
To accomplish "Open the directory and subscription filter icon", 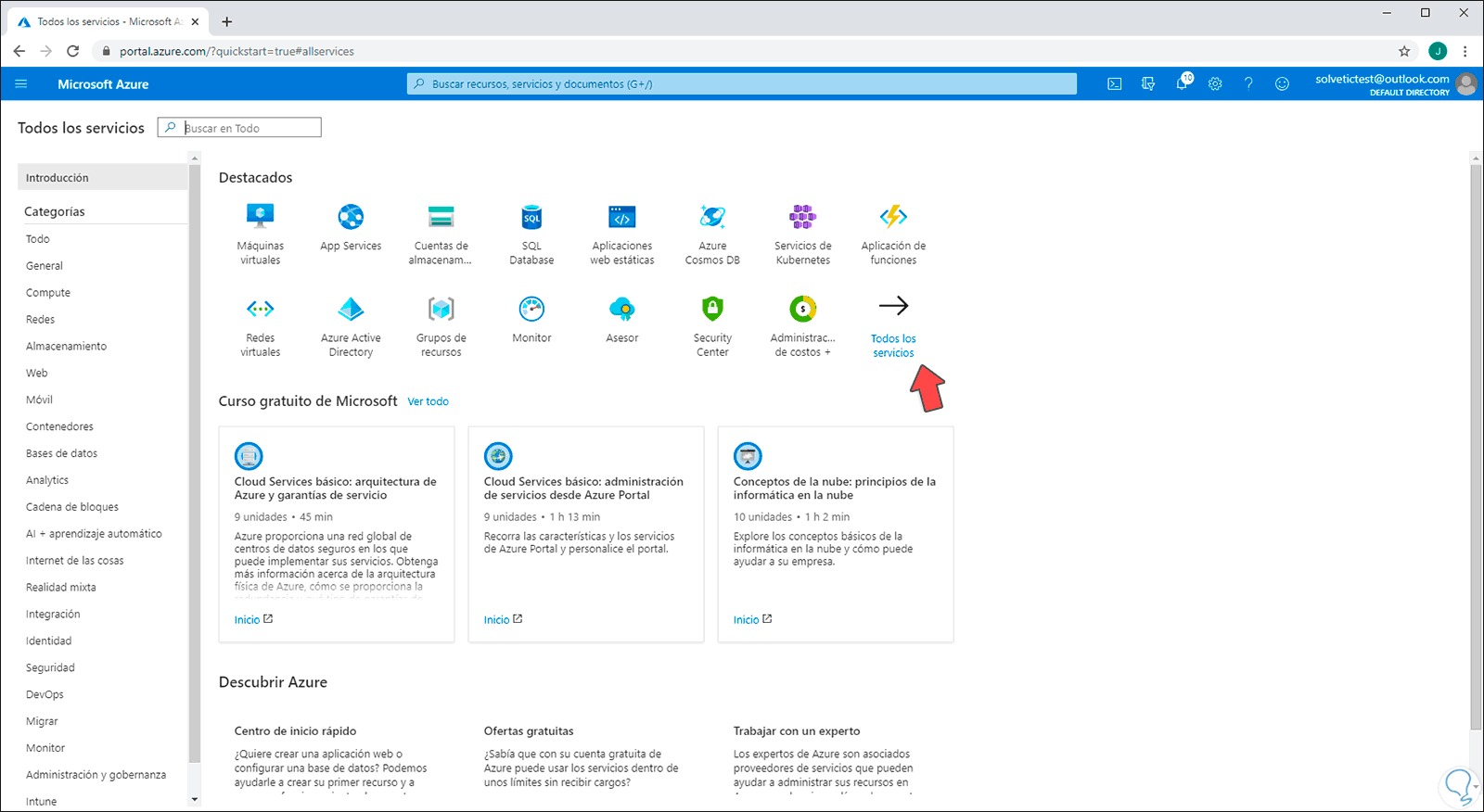I will point(1148,84).
